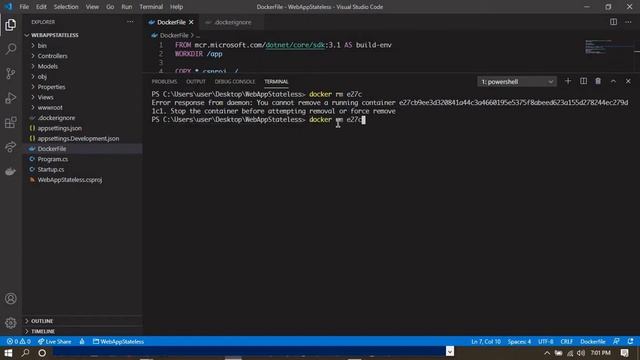640x360 pixels.
Task: Click Live Share in status bar
Action: coord(54,342)
